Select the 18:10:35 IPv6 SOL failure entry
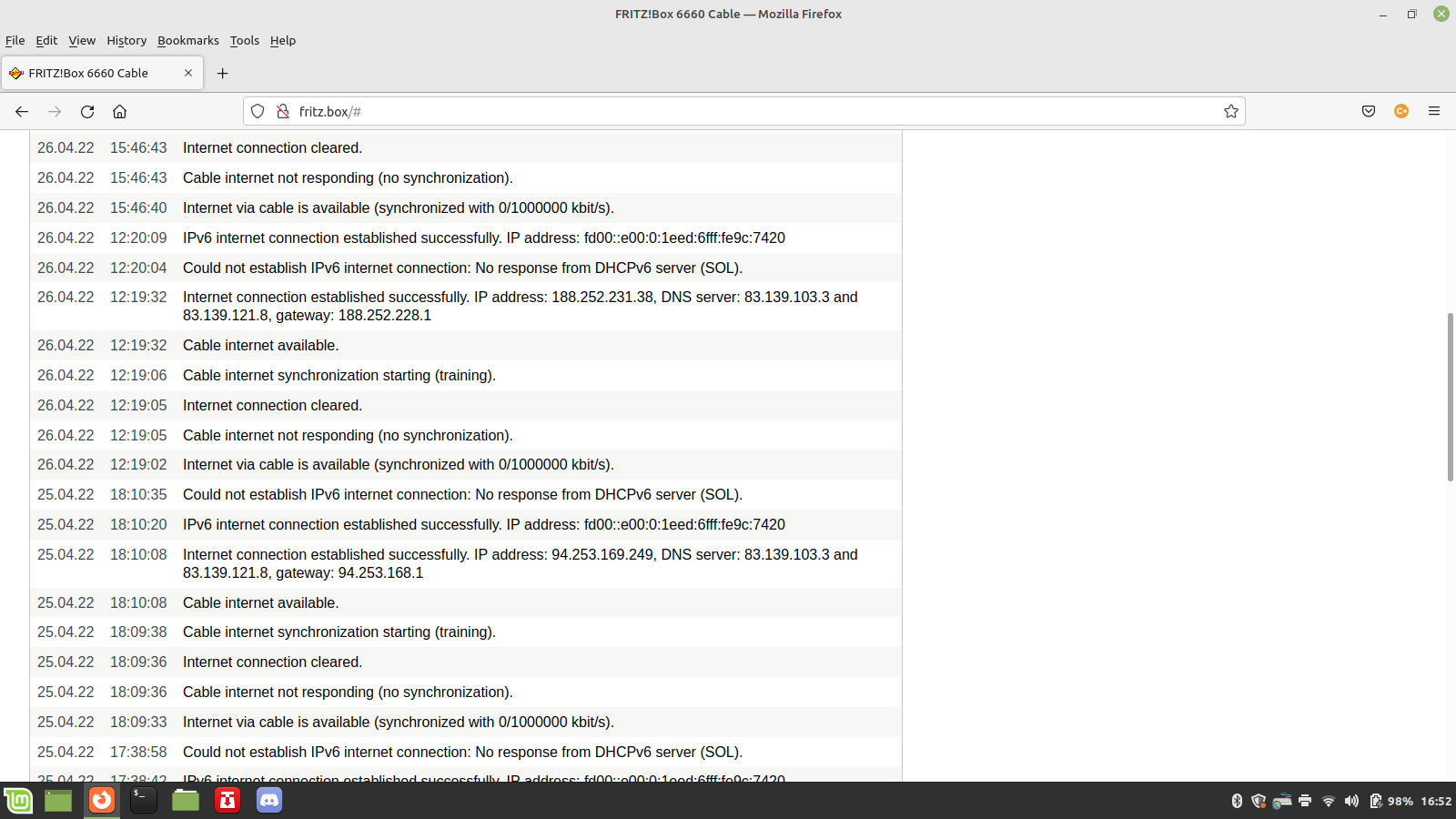The image size is (1456, 819). 466,494
